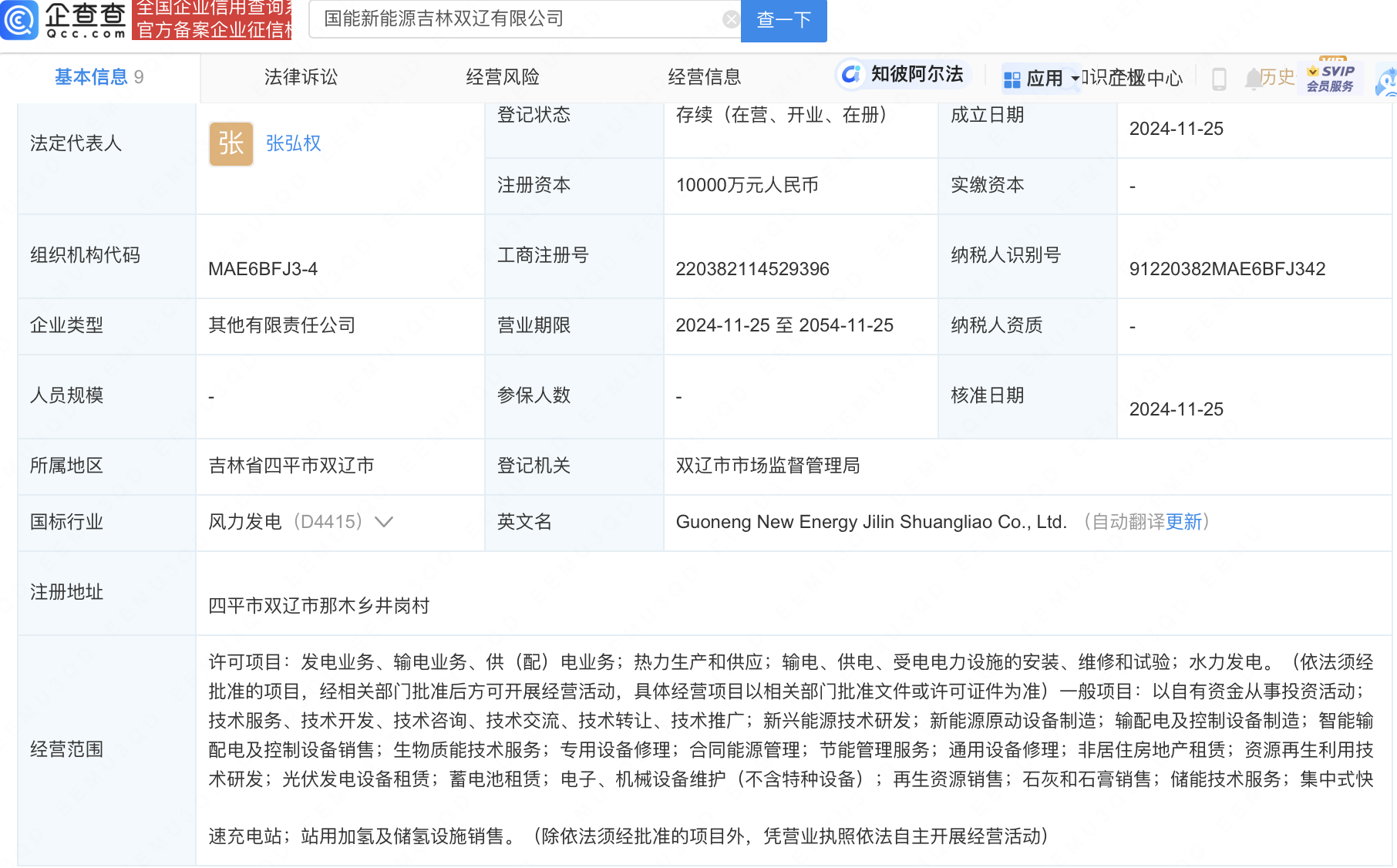This screenshot has height=868, width=1397.
Task: Open the 经营信息 tab
Action: tap(704, 77)
